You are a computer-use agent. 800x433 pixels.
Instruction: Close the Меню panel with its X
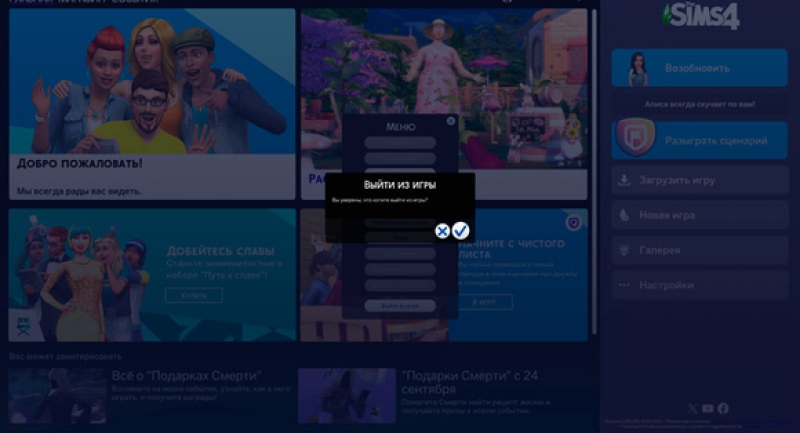[x=451, y=121]
